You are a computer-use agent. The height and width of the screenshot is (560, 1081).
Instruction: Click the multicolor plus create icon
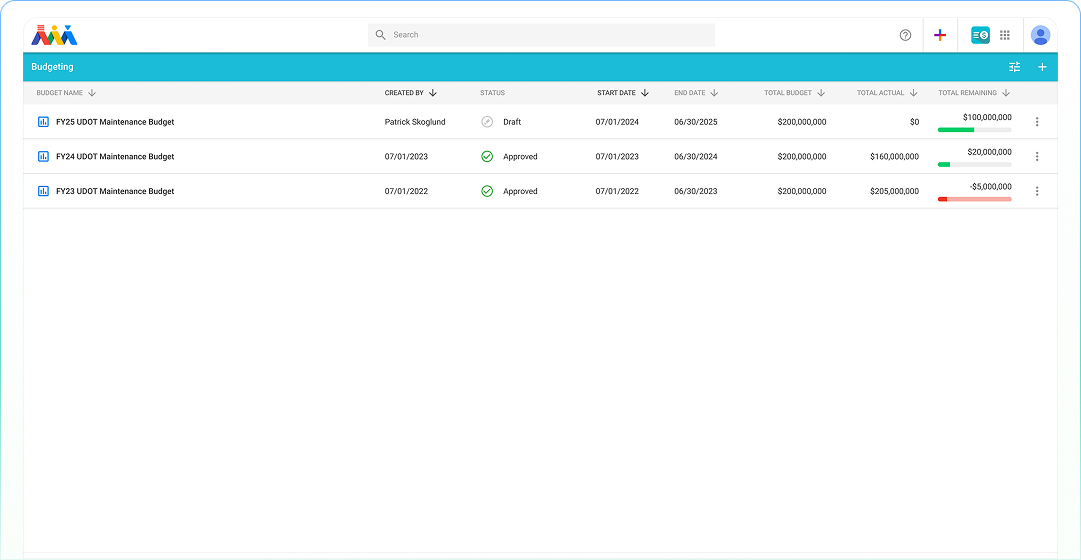(x=940, y=35)
